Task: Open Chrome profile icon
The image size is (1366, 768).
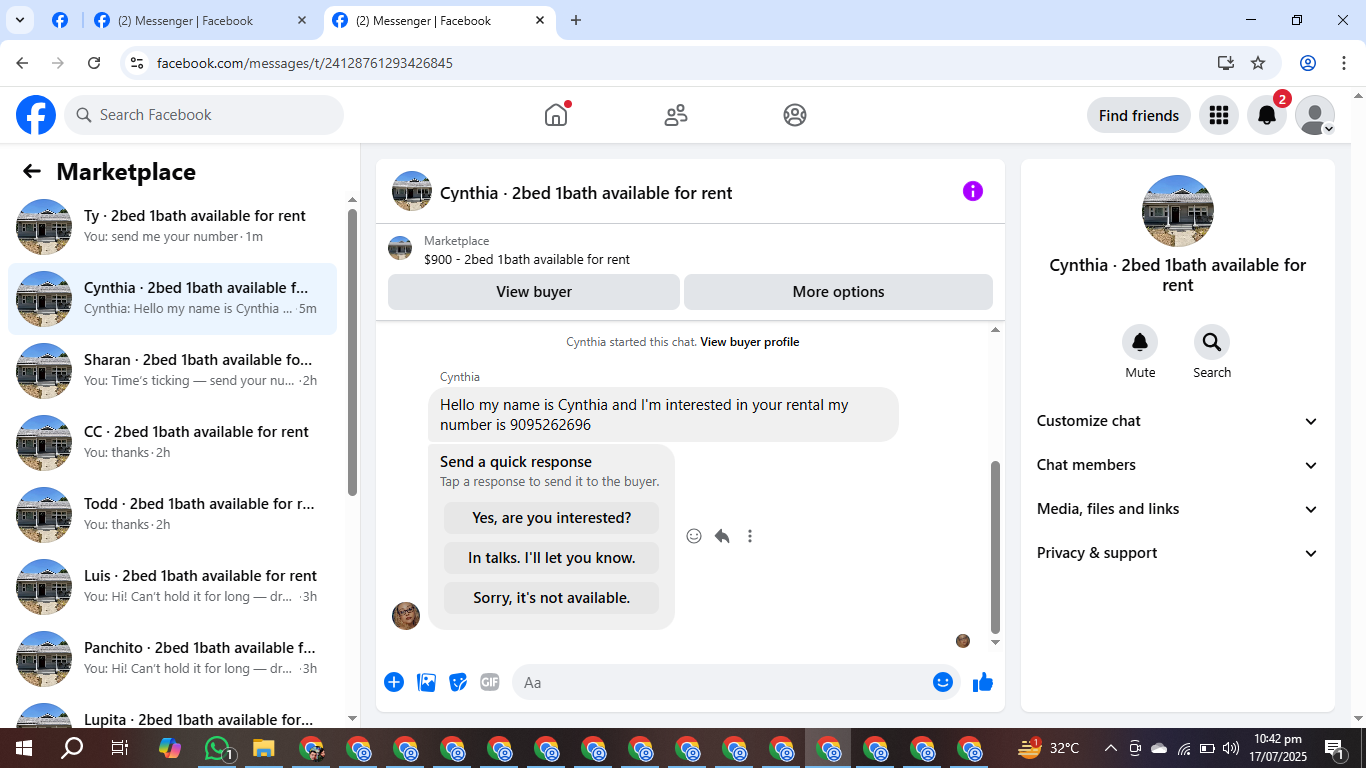Action: click(1307, 63)
